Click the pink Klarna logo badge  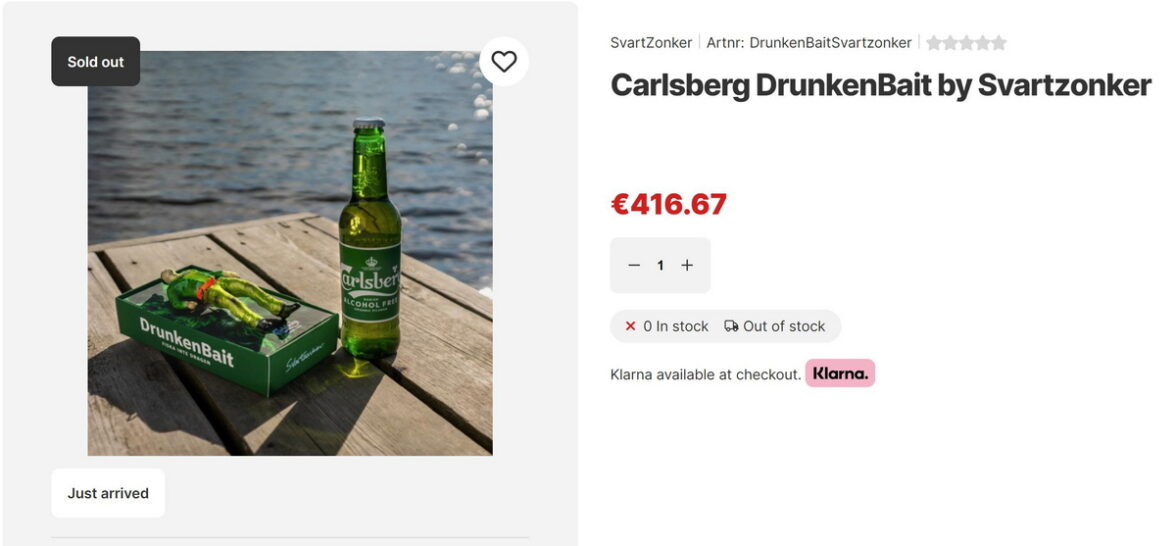(840, 374)
